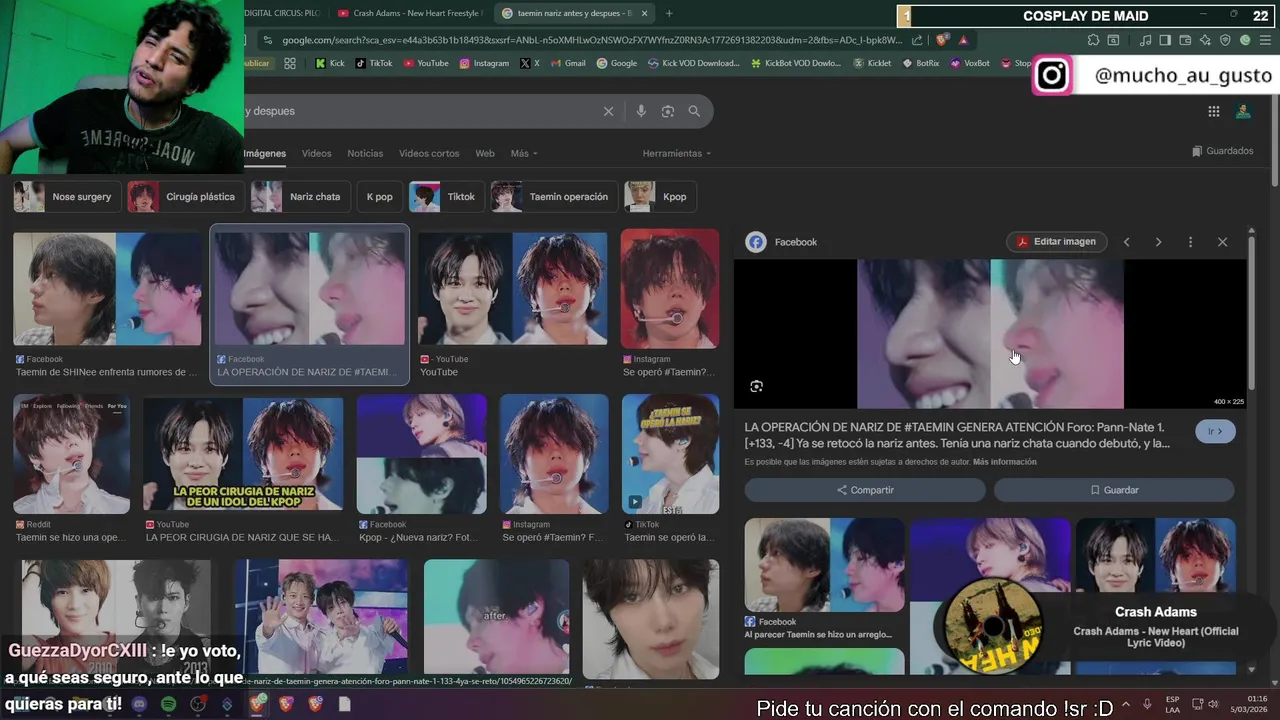This screenshot has width=1280, height=720.
Task: Expand the Más search menu
Action: tap(524, 154)
